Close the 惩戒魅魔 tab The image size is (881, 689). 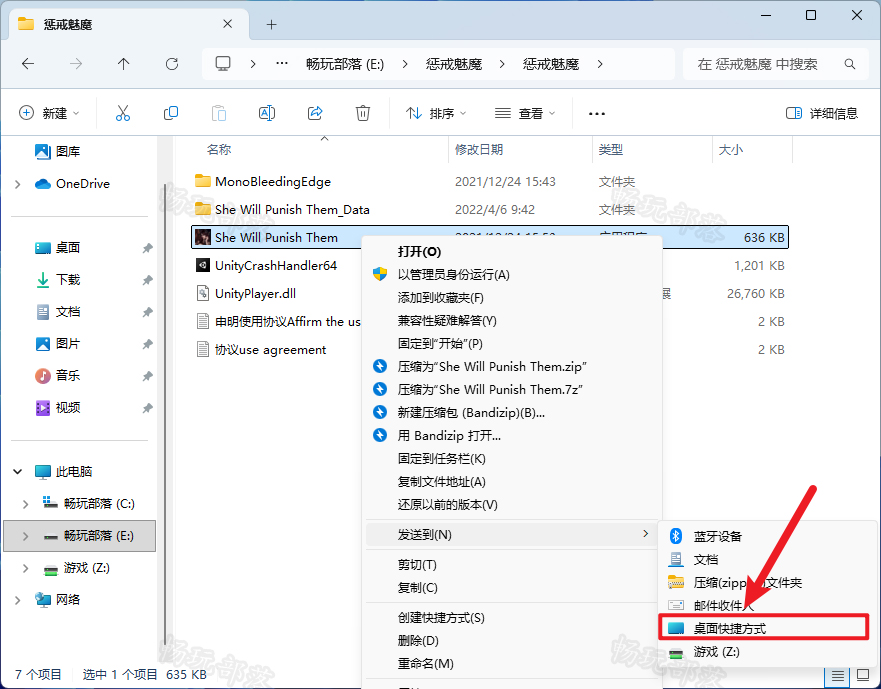pos(228,24)
